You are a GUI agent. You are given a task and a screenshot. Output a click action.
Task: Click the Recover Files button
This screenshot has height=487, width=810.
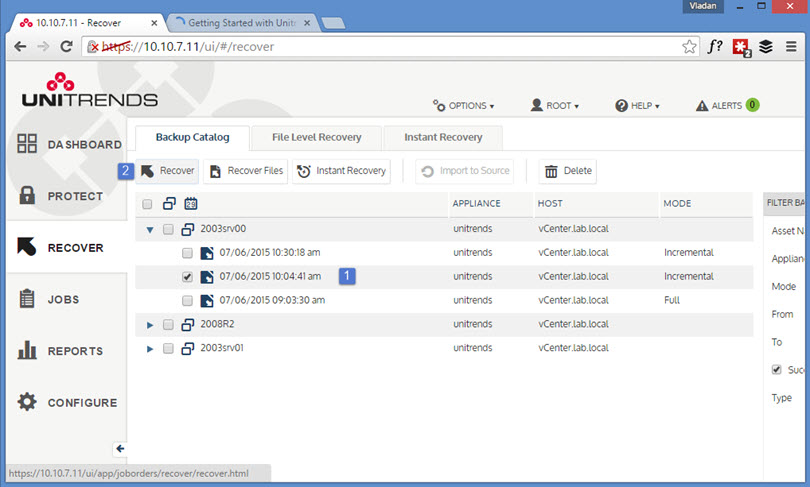(246, 171)
